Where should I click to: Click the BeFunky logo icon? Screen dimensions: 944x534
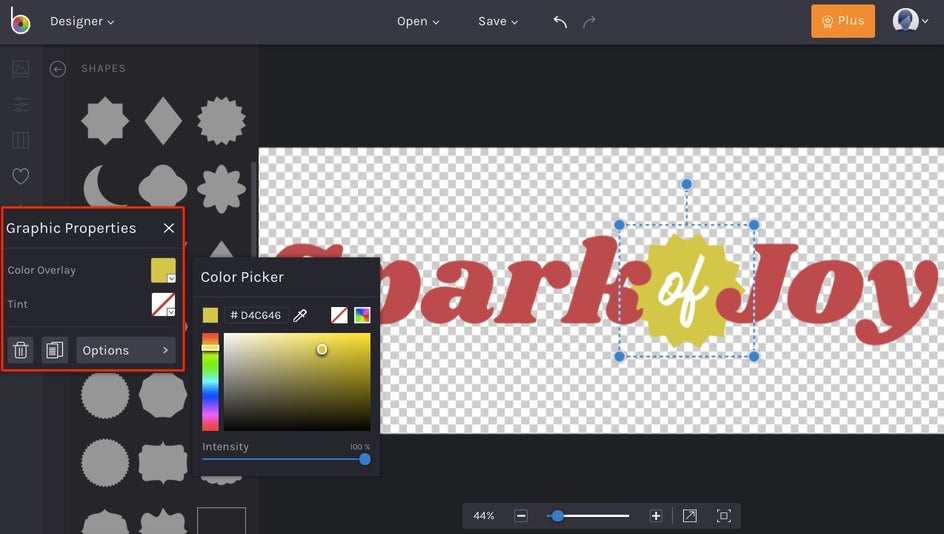pyautogui.click(x=20, y=21)
